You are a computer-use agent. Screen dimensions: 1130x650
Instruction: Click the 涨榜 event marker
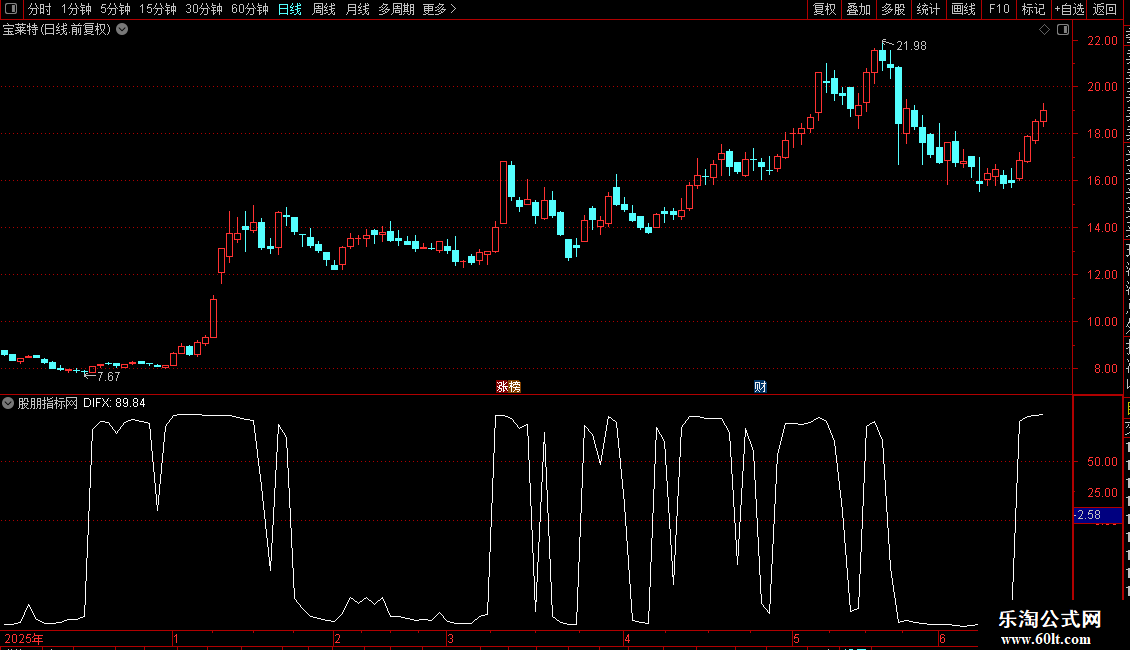point(508,387)
